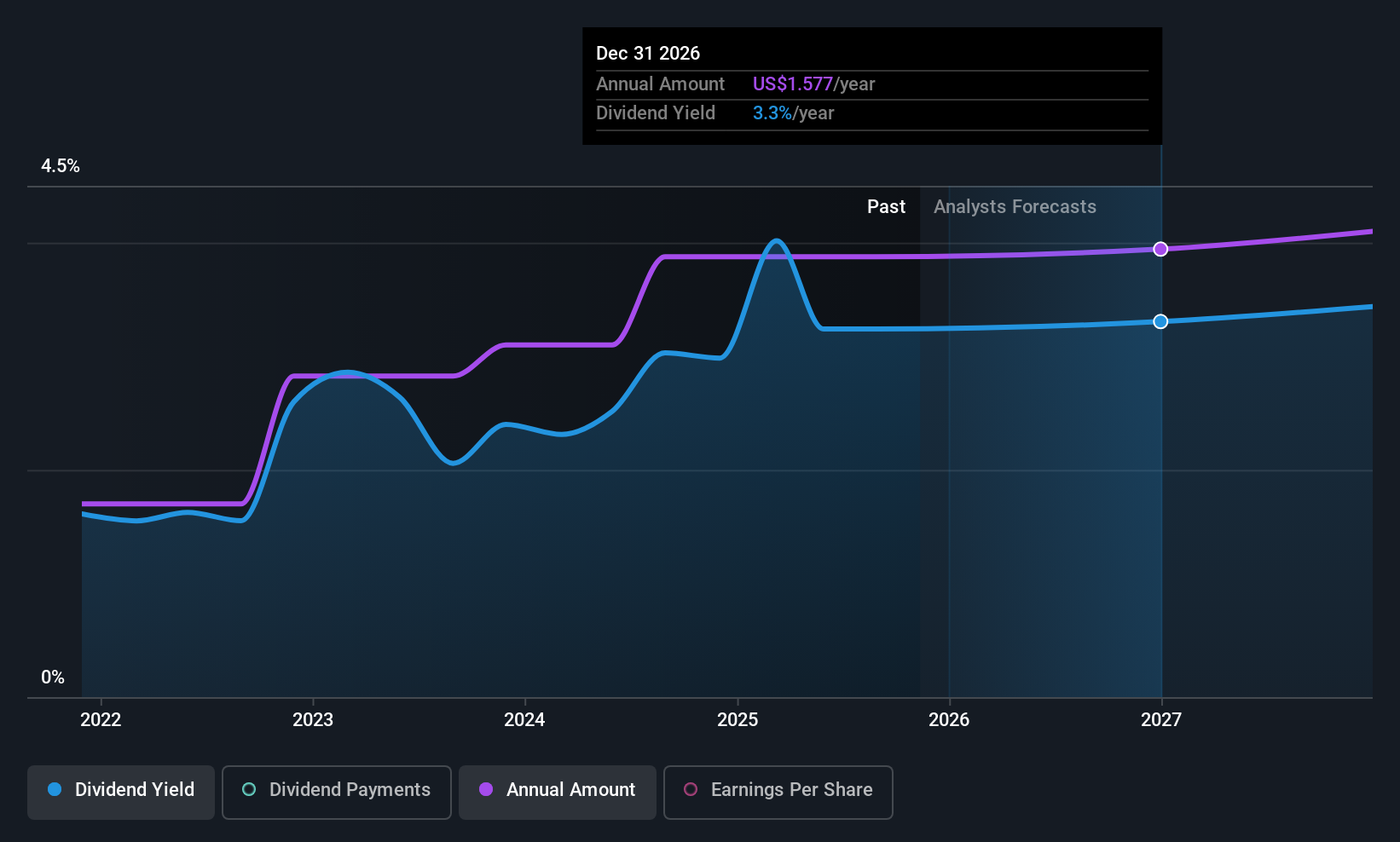Click the 4.5% y-axis label
1400x842 pixels.
coord(61,166)
